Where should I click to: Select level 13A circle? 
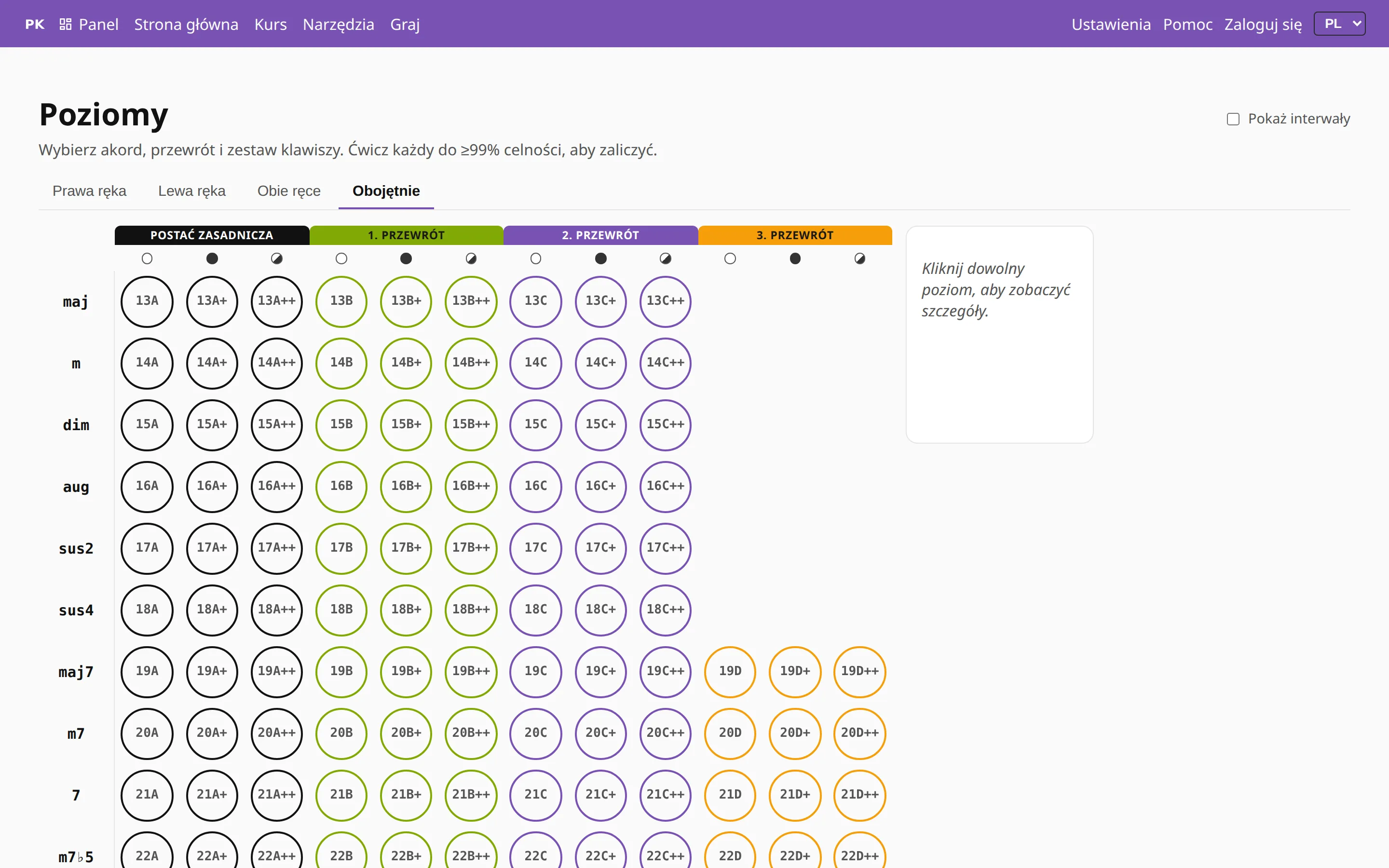147,301
